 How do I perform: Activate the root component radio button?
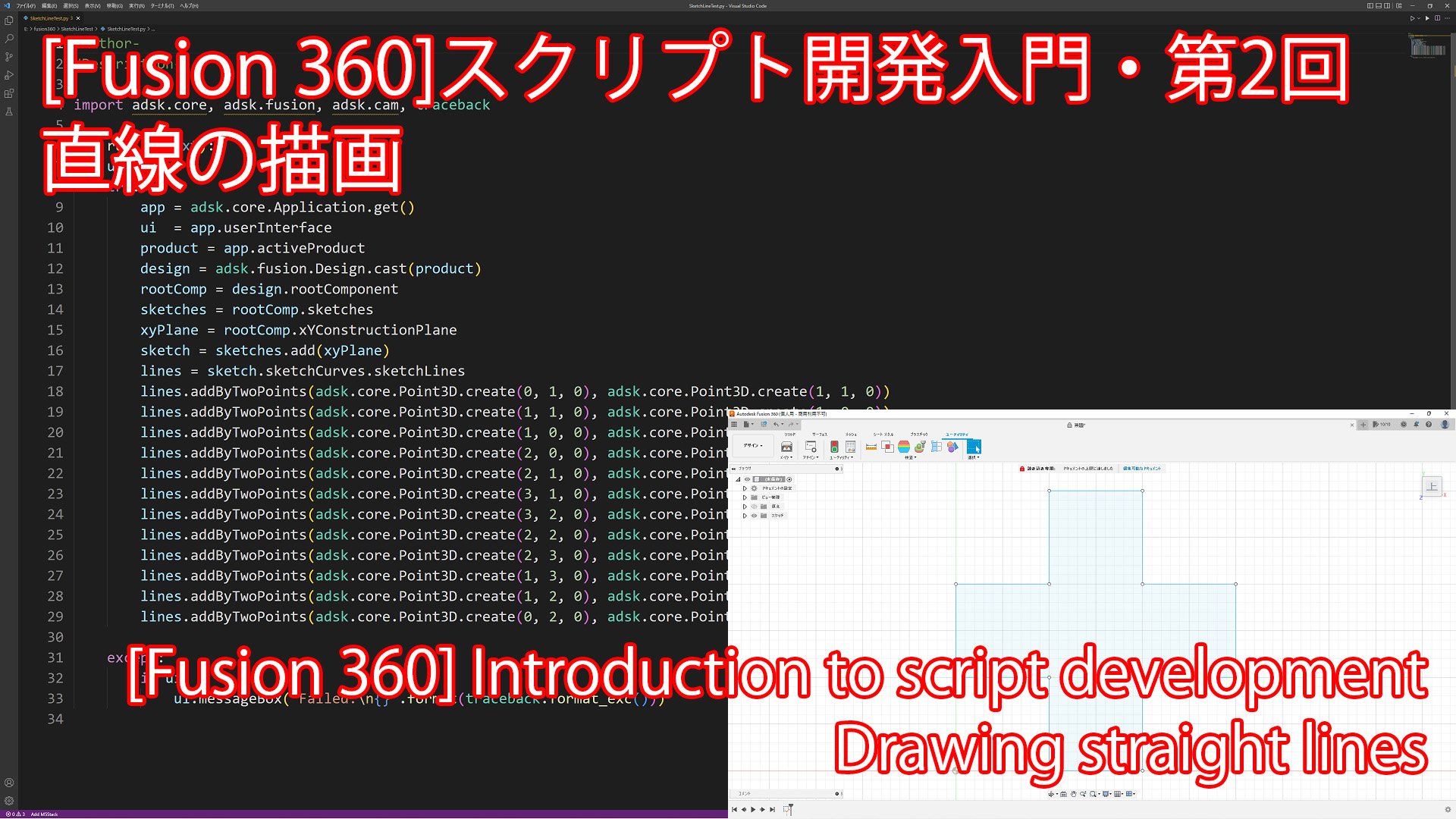789,479
